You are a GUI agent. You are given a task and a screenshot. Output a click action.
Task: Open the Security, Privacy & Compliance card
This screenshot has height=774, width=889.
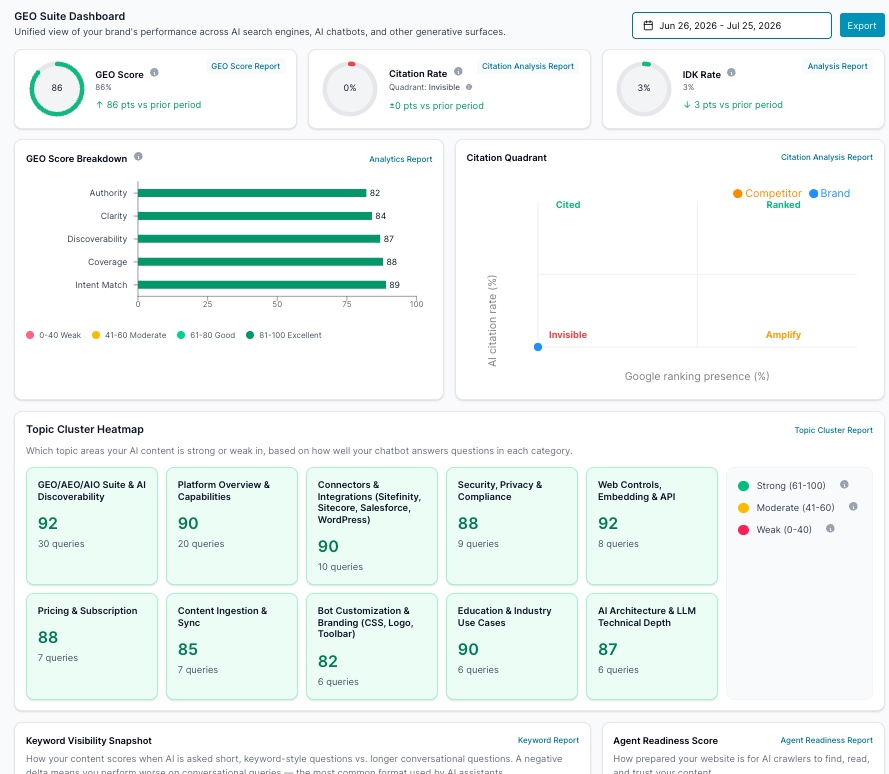(x=512, y=526)
